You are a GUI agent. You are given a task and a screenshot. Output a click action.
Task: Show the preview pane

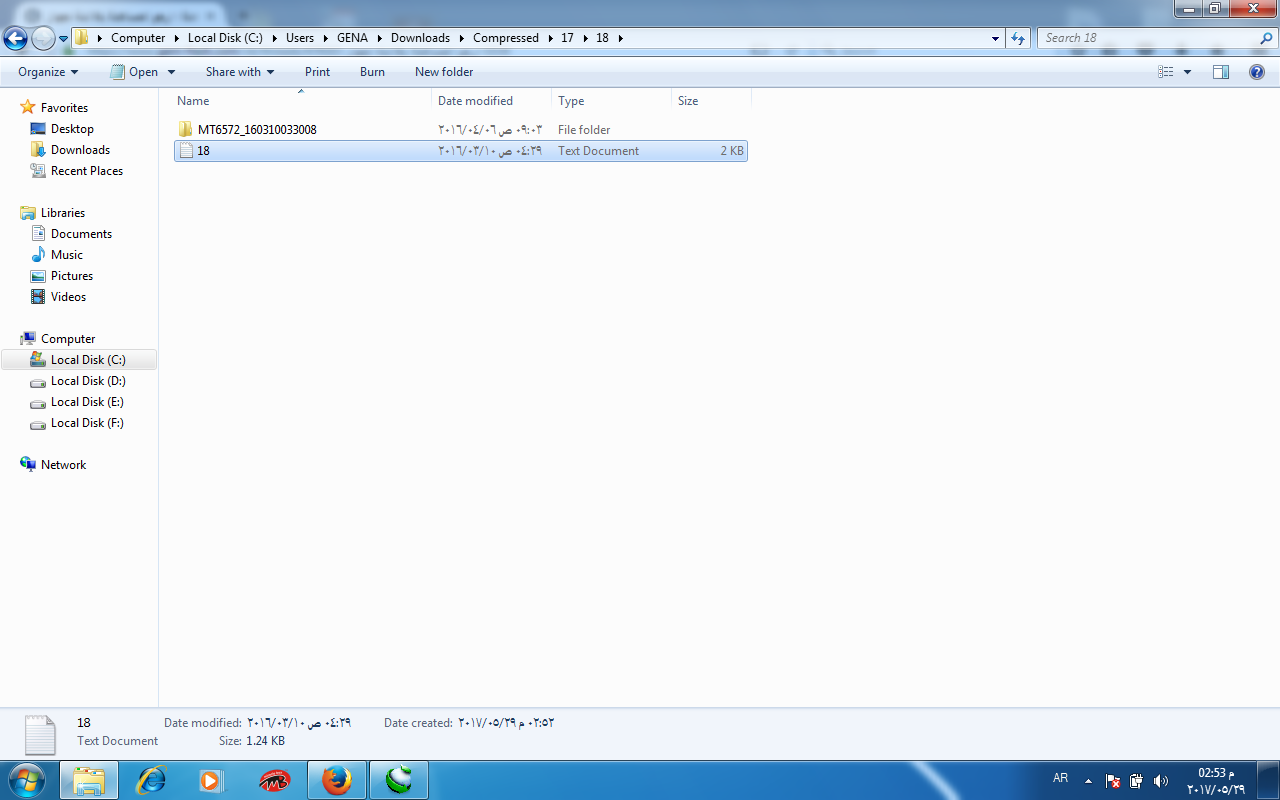coord(1220,72)
